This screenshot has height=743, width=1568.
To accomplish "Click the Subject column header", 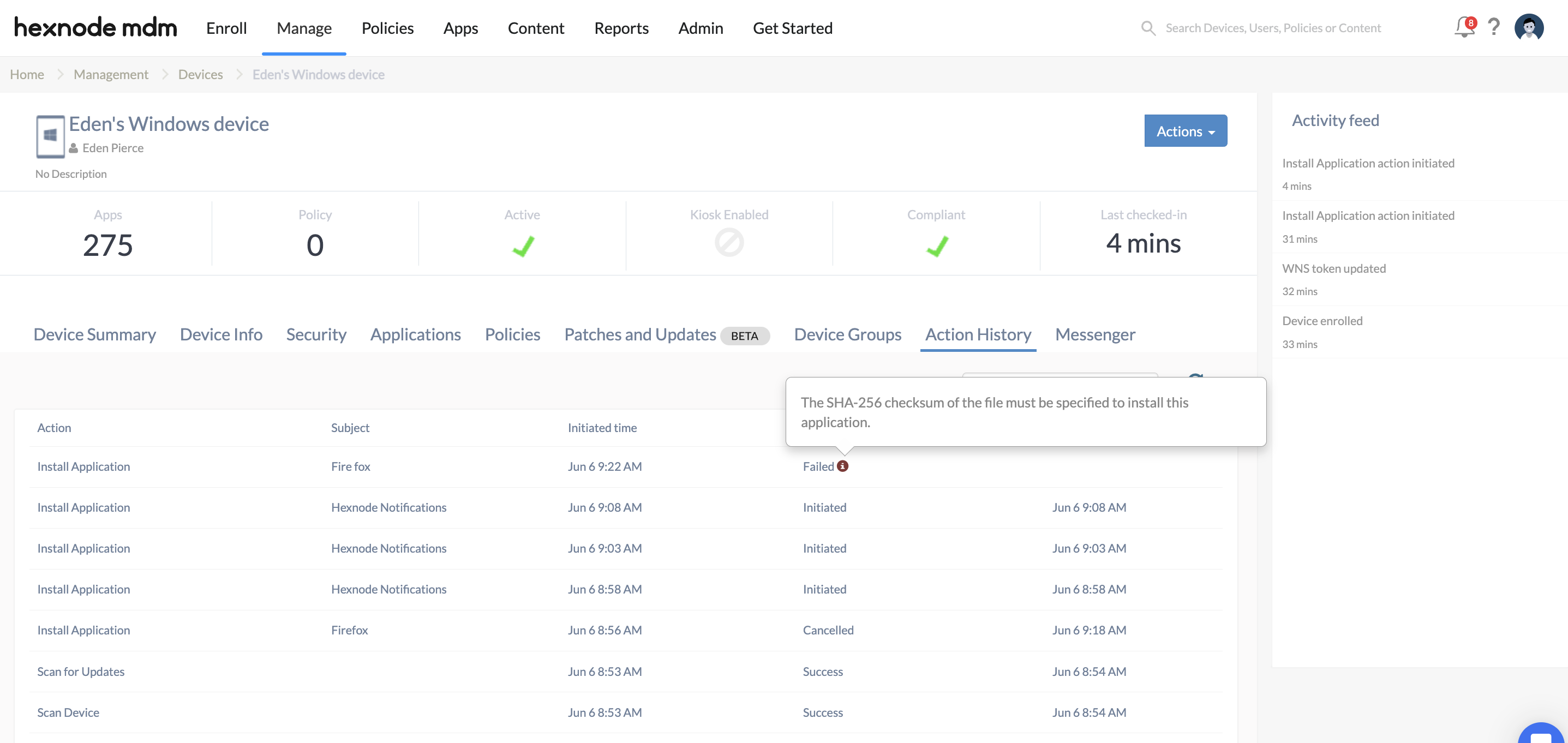I will point(350,427).
